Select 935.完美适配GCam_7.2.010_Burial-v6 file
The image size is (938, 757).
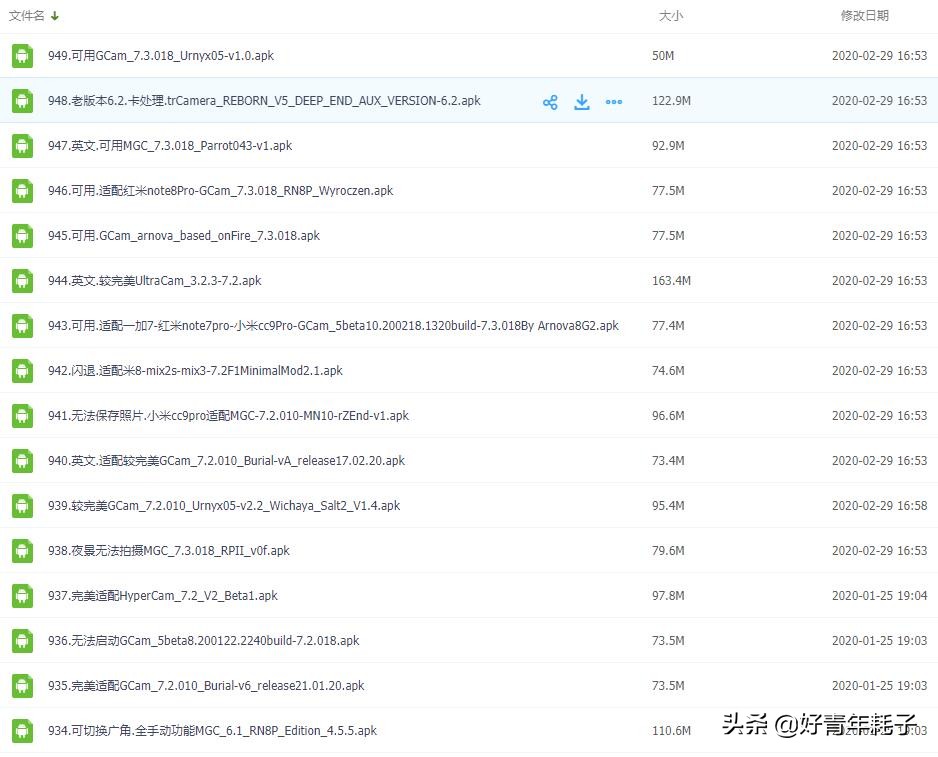[x=206, y=685]
